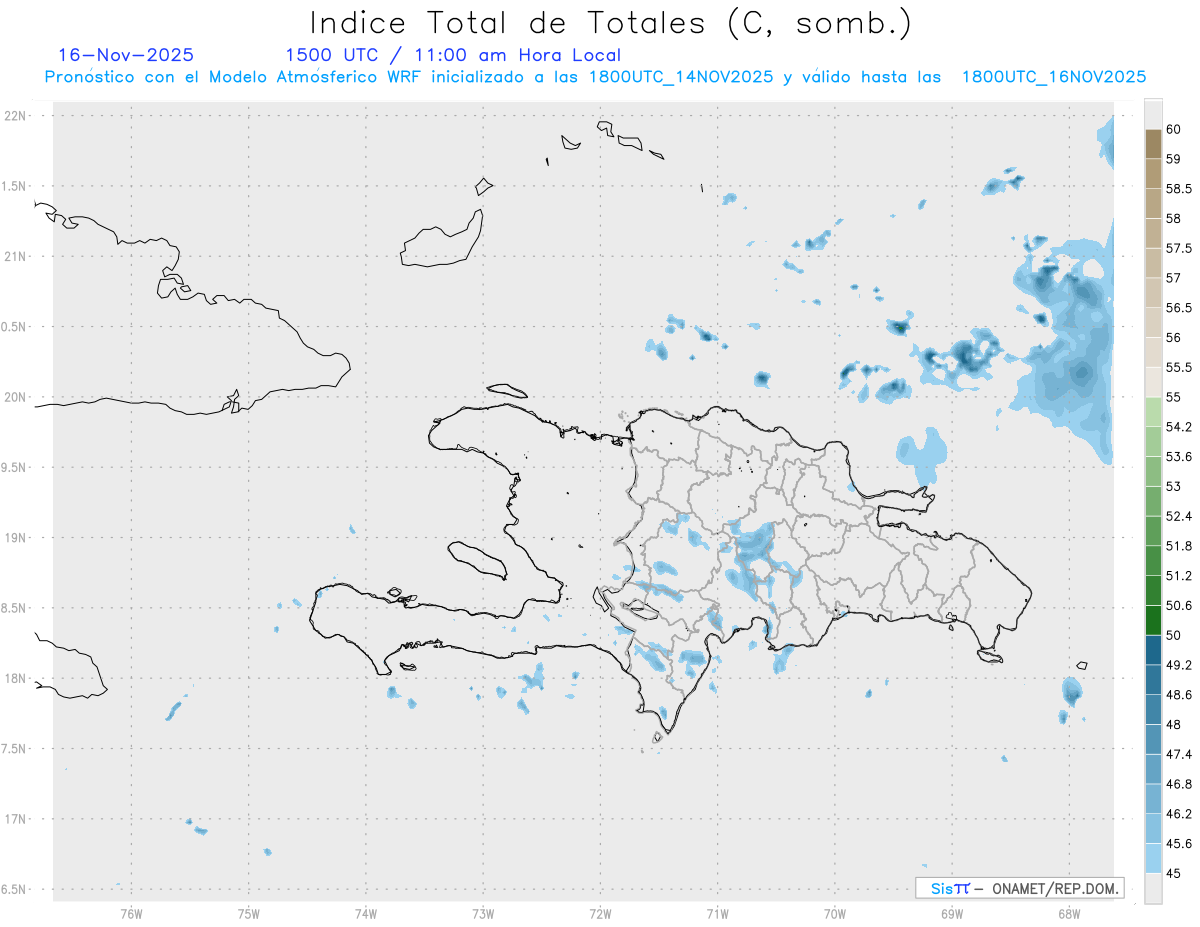1200x927 pixels.
Task: Click latitude axis label "0.5N"
Action: (x=14, y=327)
